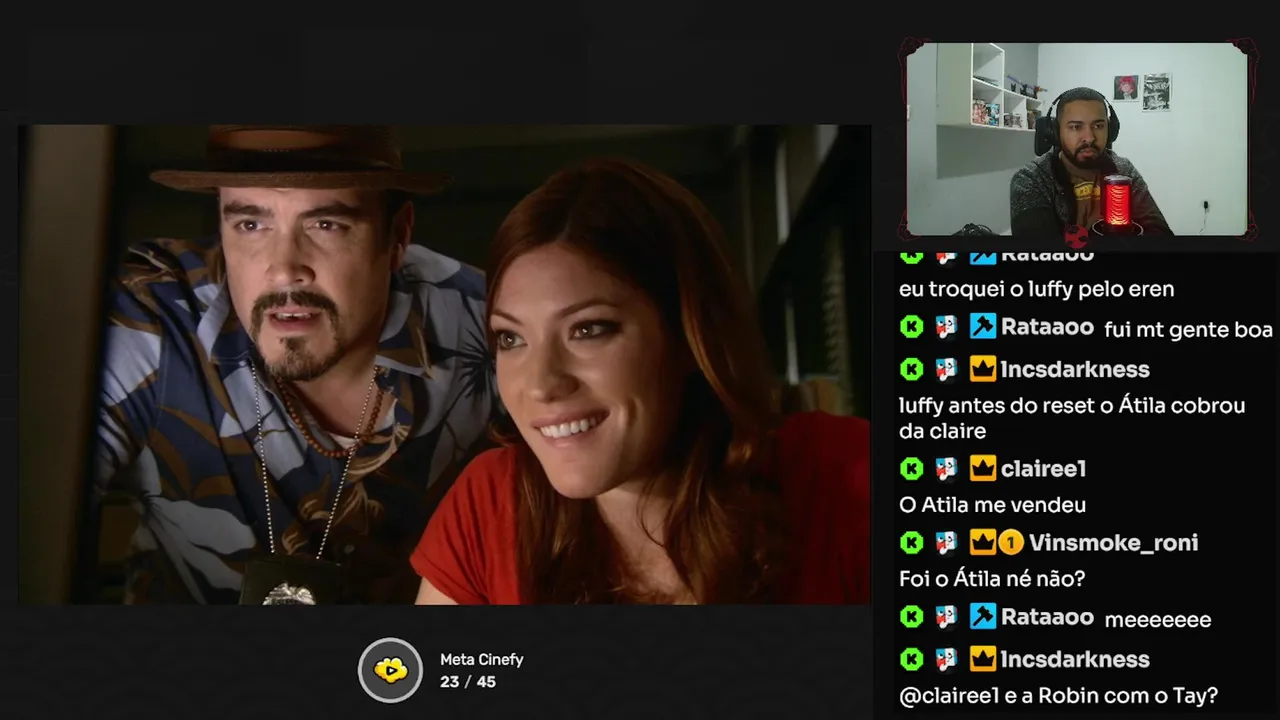This screenshot has width=1280, height=720.
Task: Click the green Kick badge on the "fui mt gente boa" row
Action: pyautogui.click(x=911, y=326)
